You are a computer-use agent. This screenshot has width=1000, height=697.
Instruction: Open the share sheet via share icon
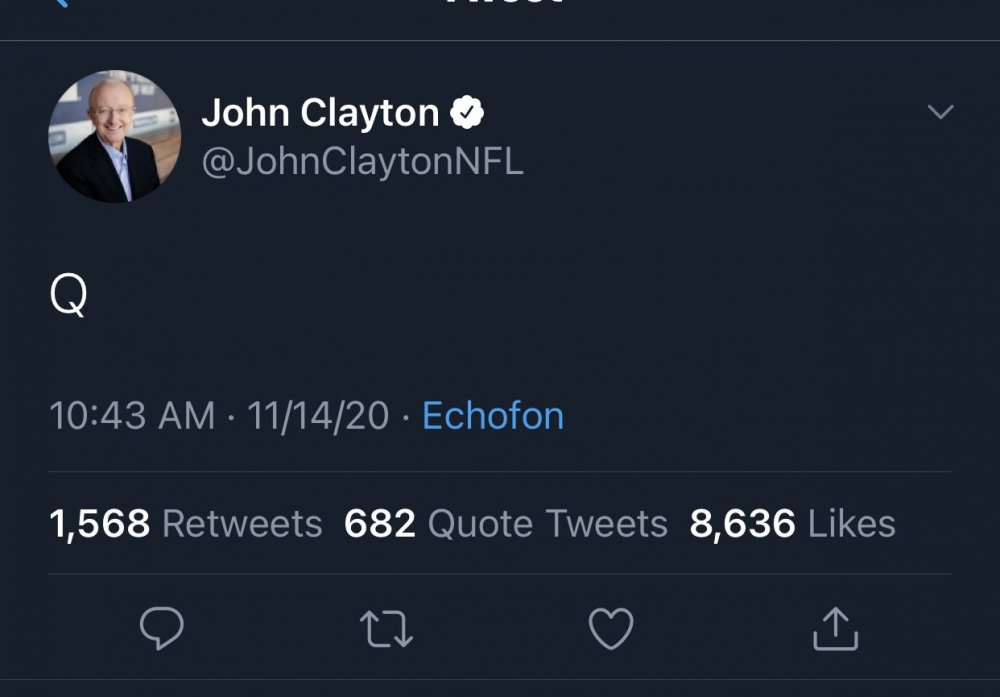tap(834, 629)
